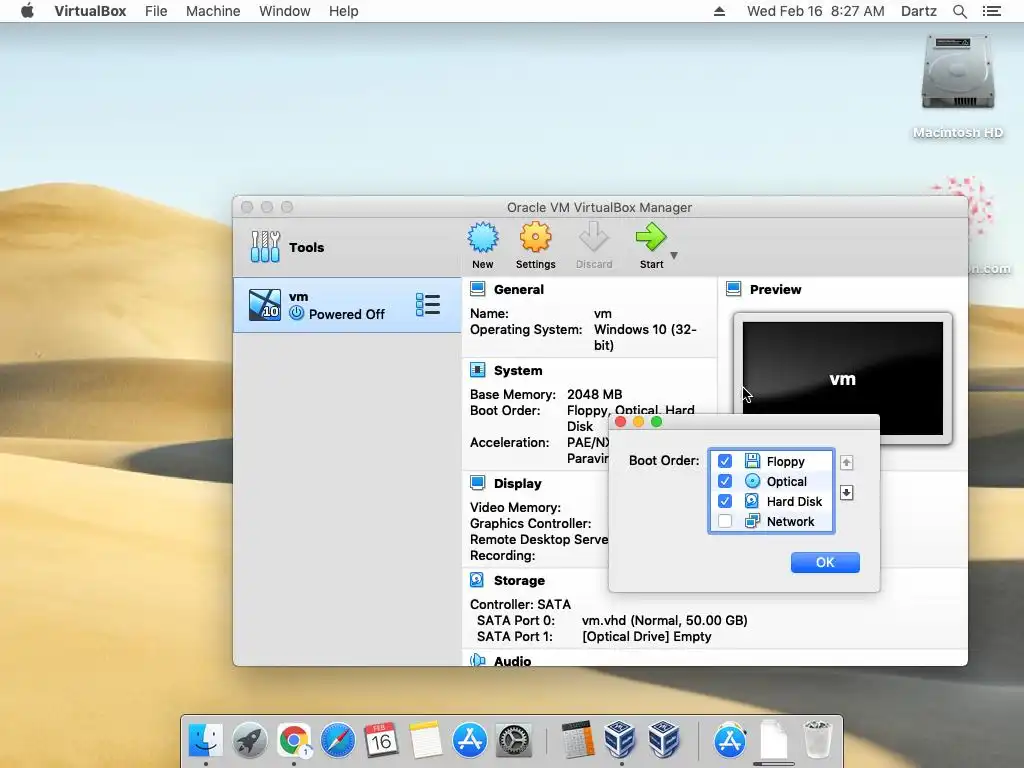Image resolution: width=1024 pixels, height=768 pixels.
Task: Click the General section monitor icon
Action: click(477, 289)
